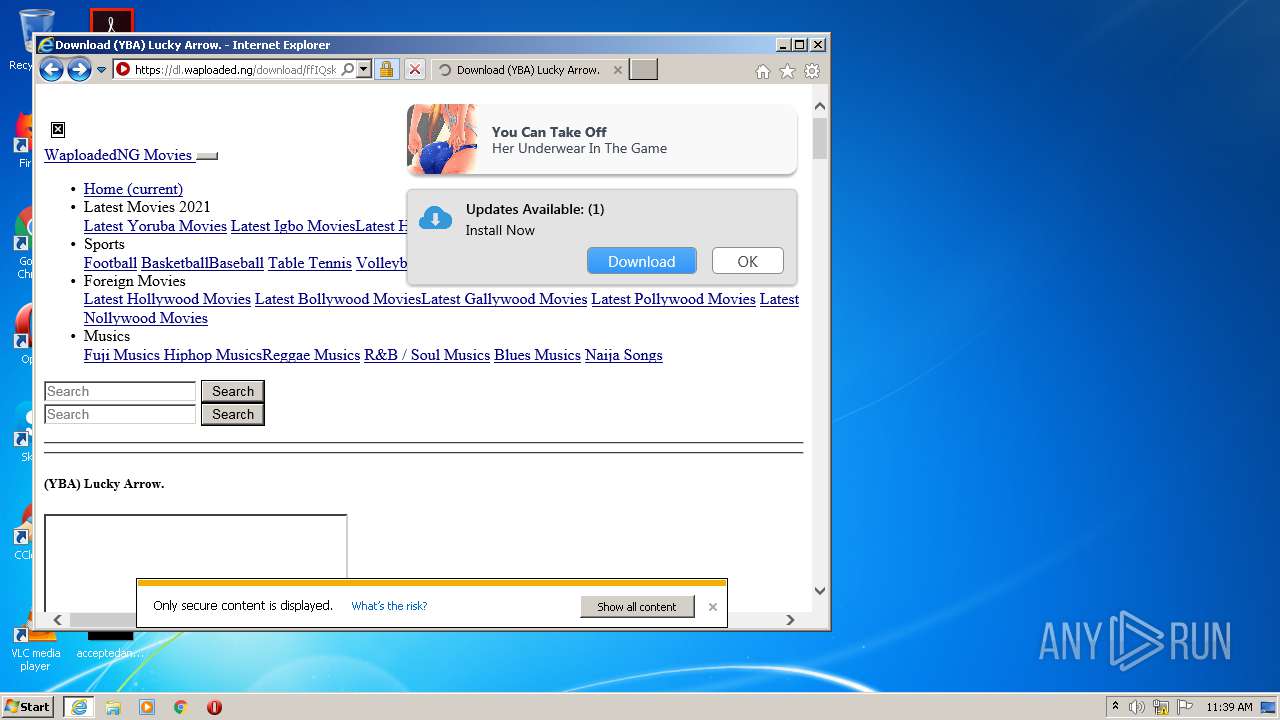Open Latest Yoruba Movies link
This screenshot has height=720, width=1280.
[155, 226]
